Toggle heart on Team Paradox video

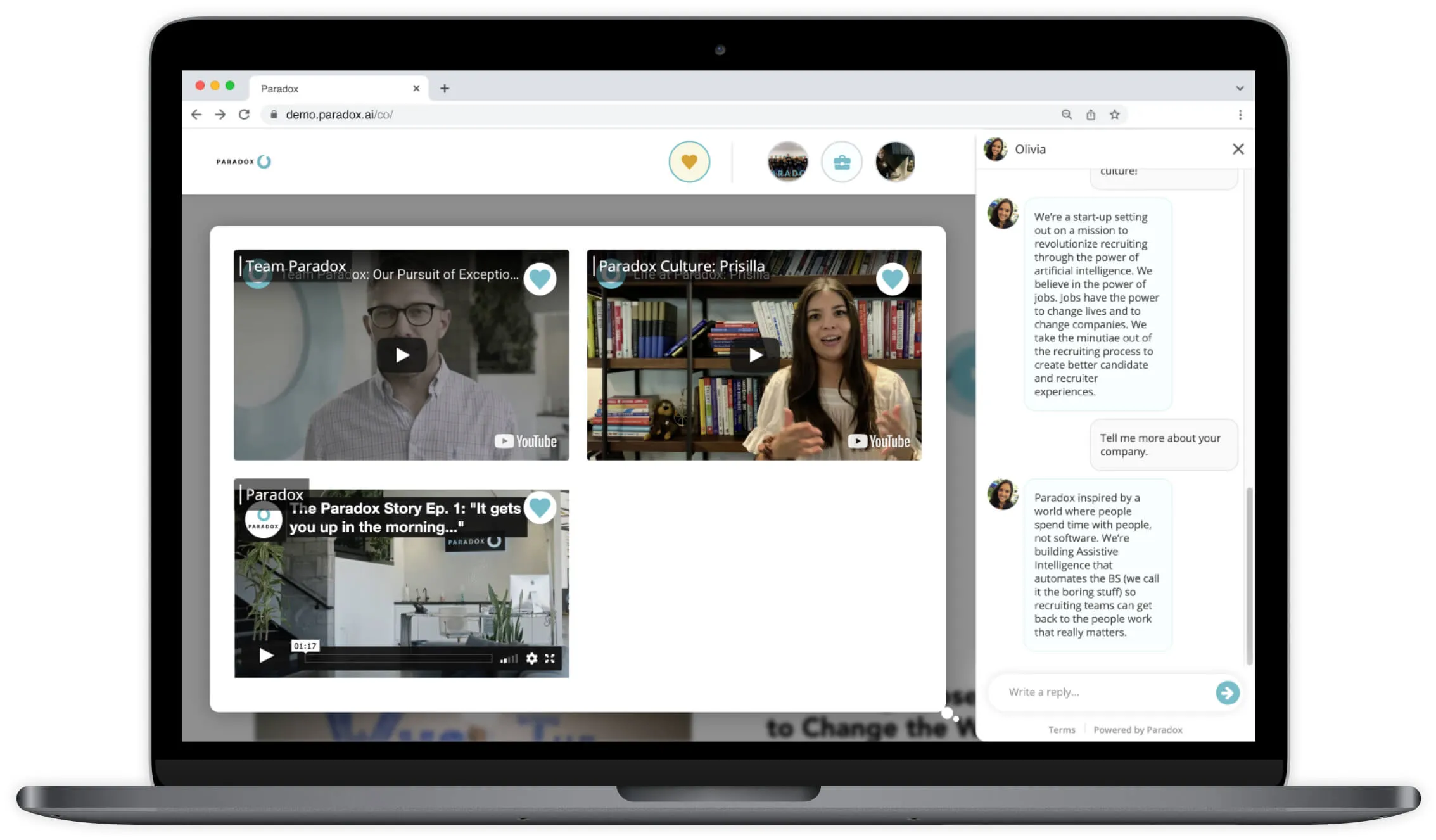(x=540, y=279)
